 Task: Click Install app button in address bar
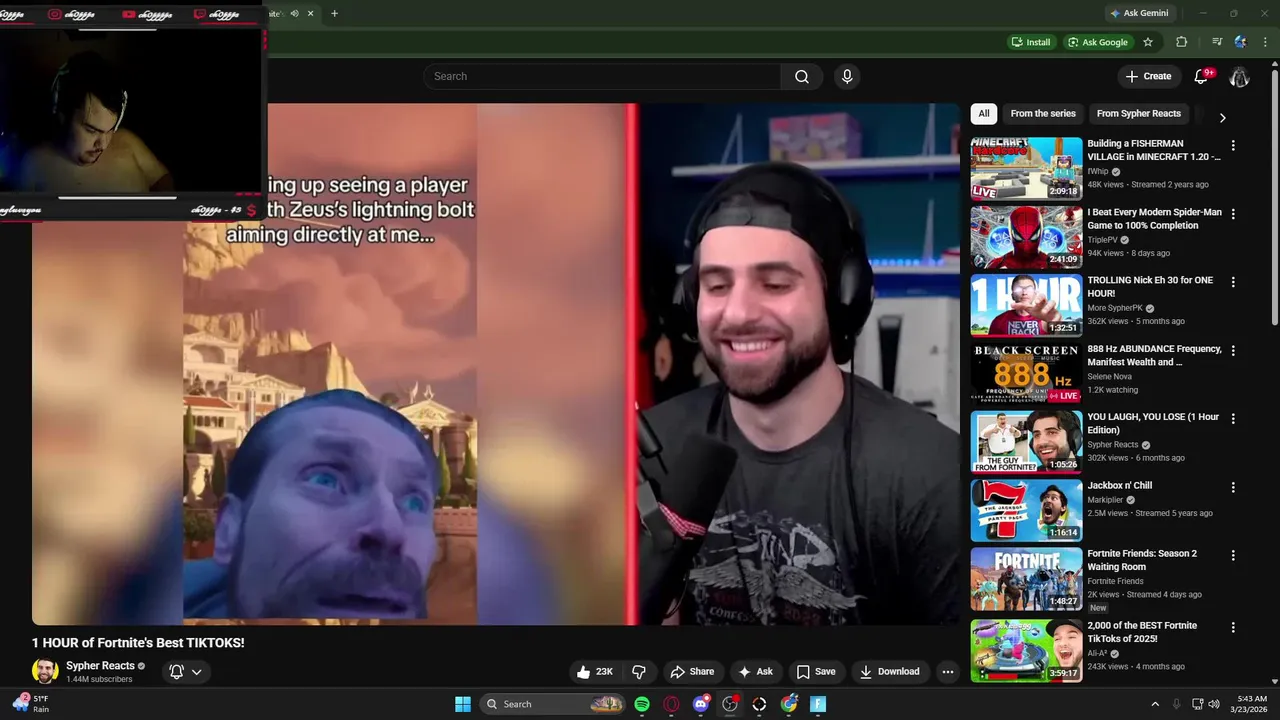click(x=1031, y=42)
